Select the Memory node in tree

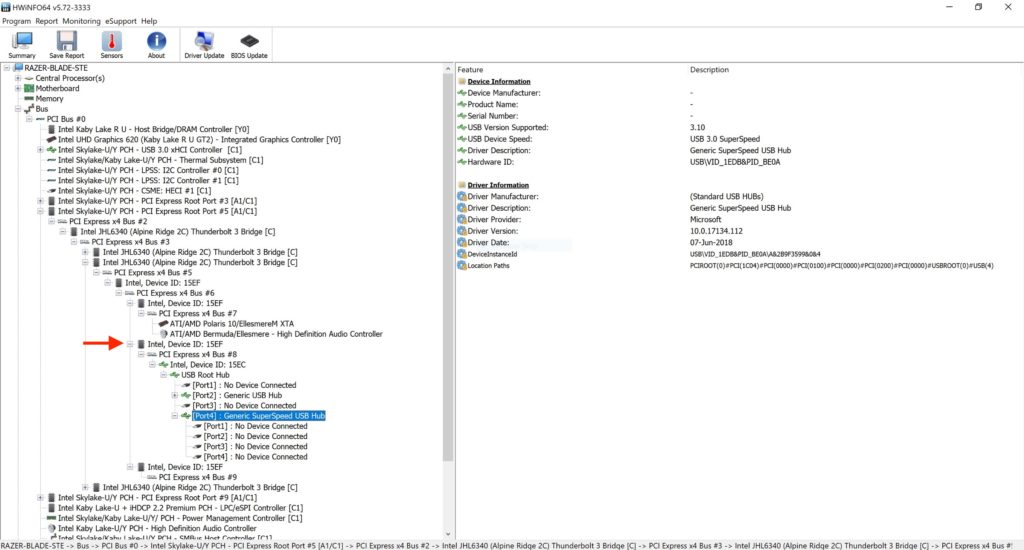[49, 99]
